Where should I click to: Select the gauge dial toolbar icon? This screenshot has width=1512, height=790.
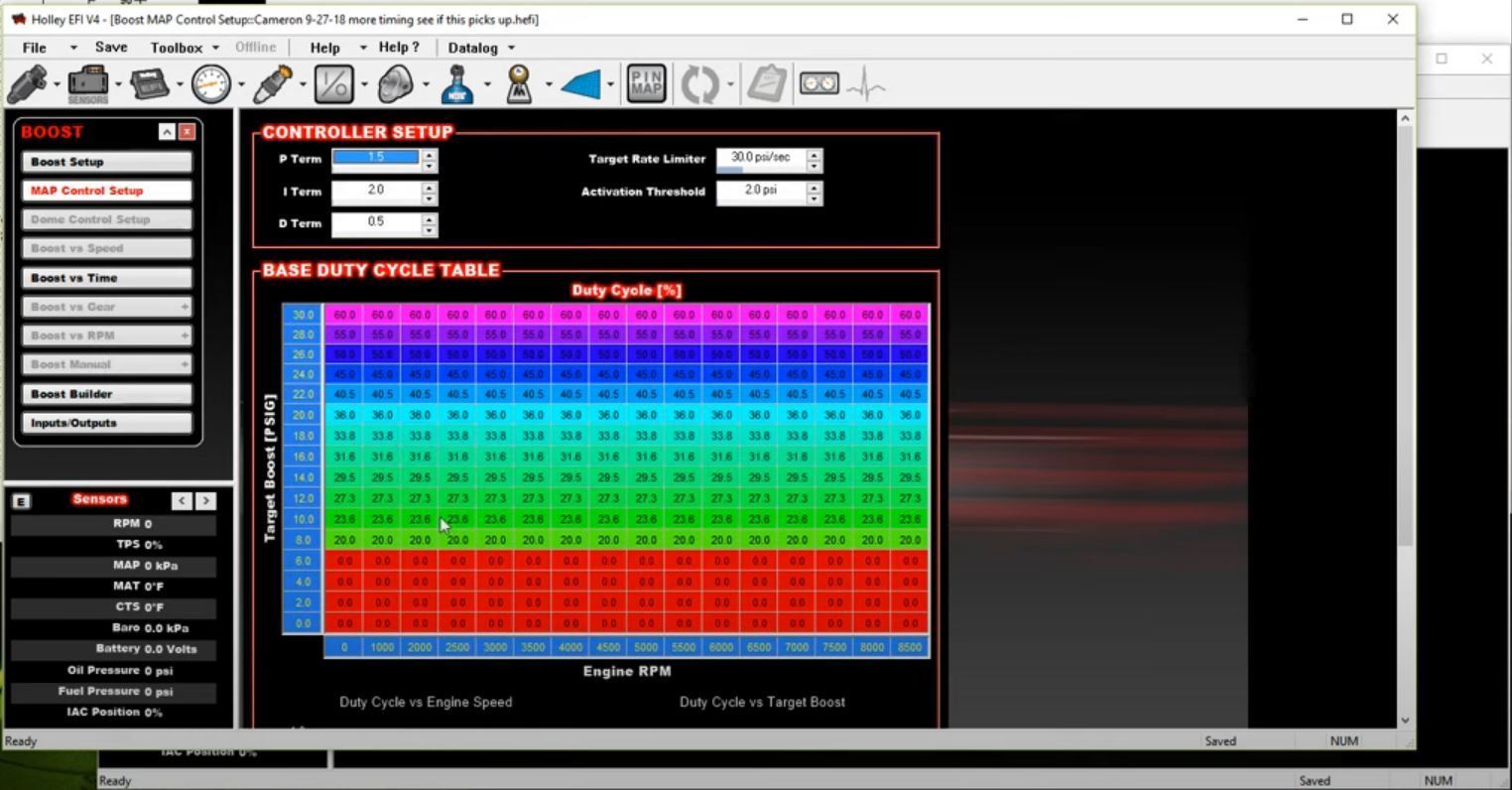click(x=210, y=84)
